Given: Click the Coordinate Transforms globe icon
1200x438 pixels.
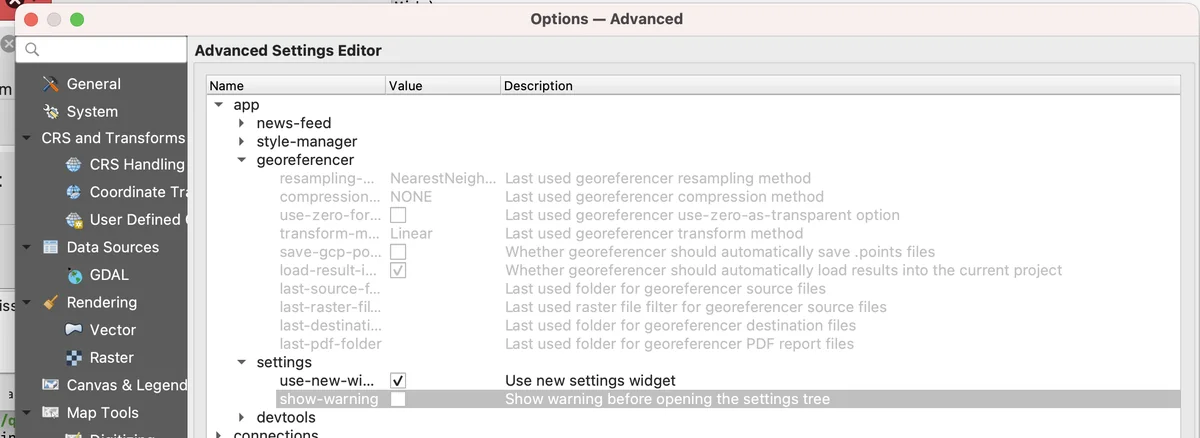Looking at the screenshot, I should 74,192.
